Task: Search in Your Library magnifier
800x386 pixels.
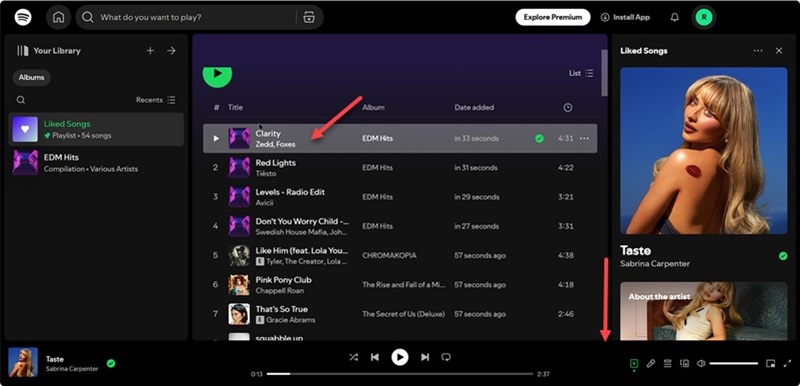Action: point(21,100)
